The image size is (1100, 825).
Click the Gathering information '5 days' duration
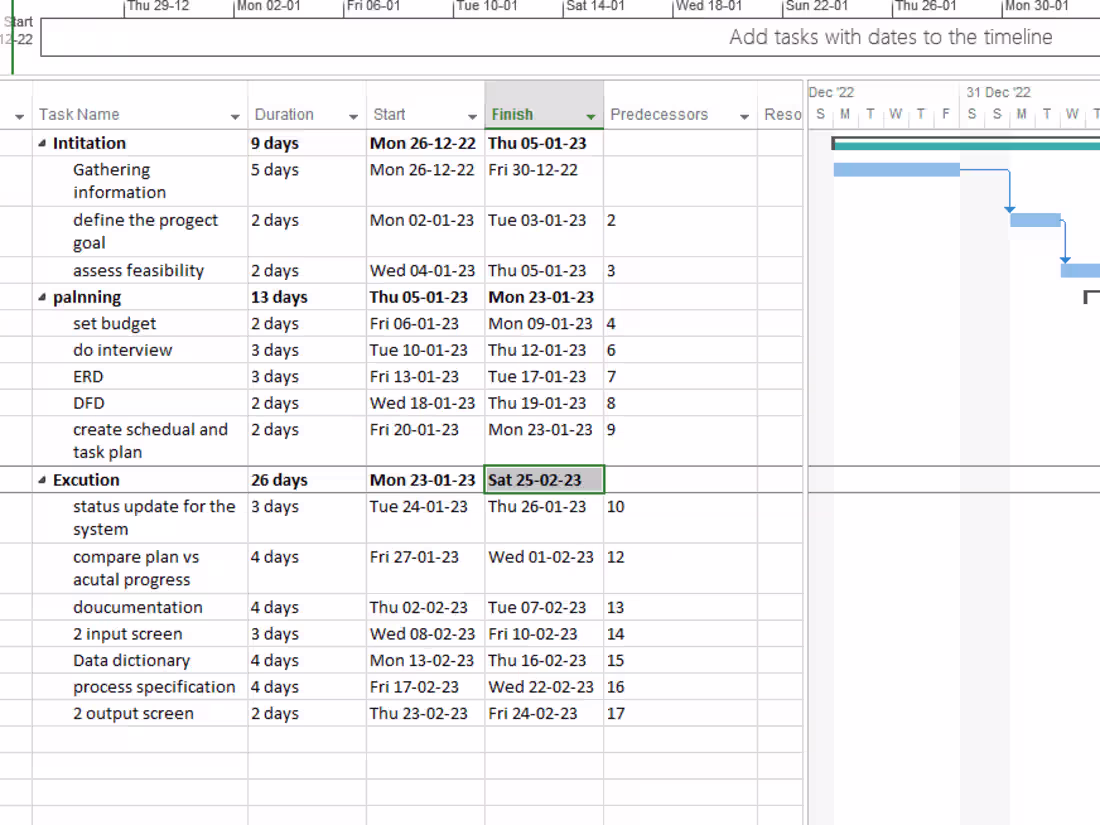[x=307, y=181]
